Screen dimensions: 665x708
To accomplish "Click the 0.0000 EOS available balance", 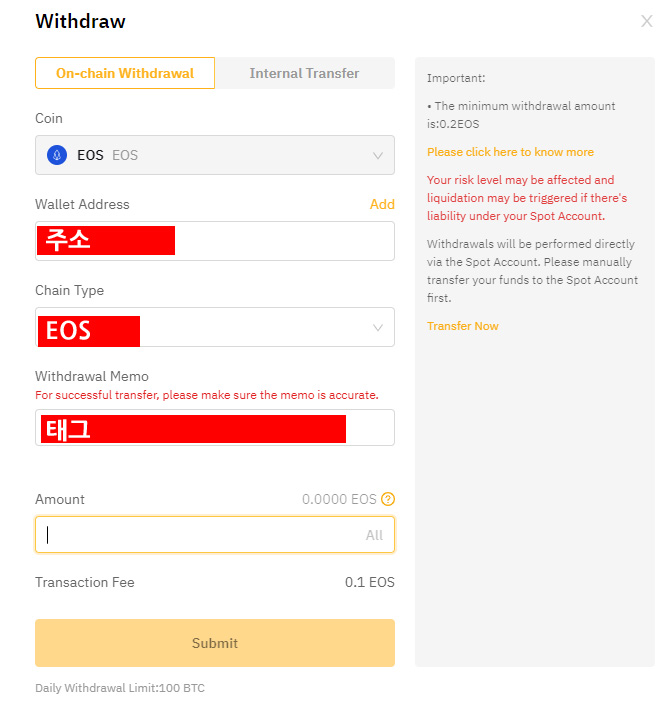I will (339, 499).
